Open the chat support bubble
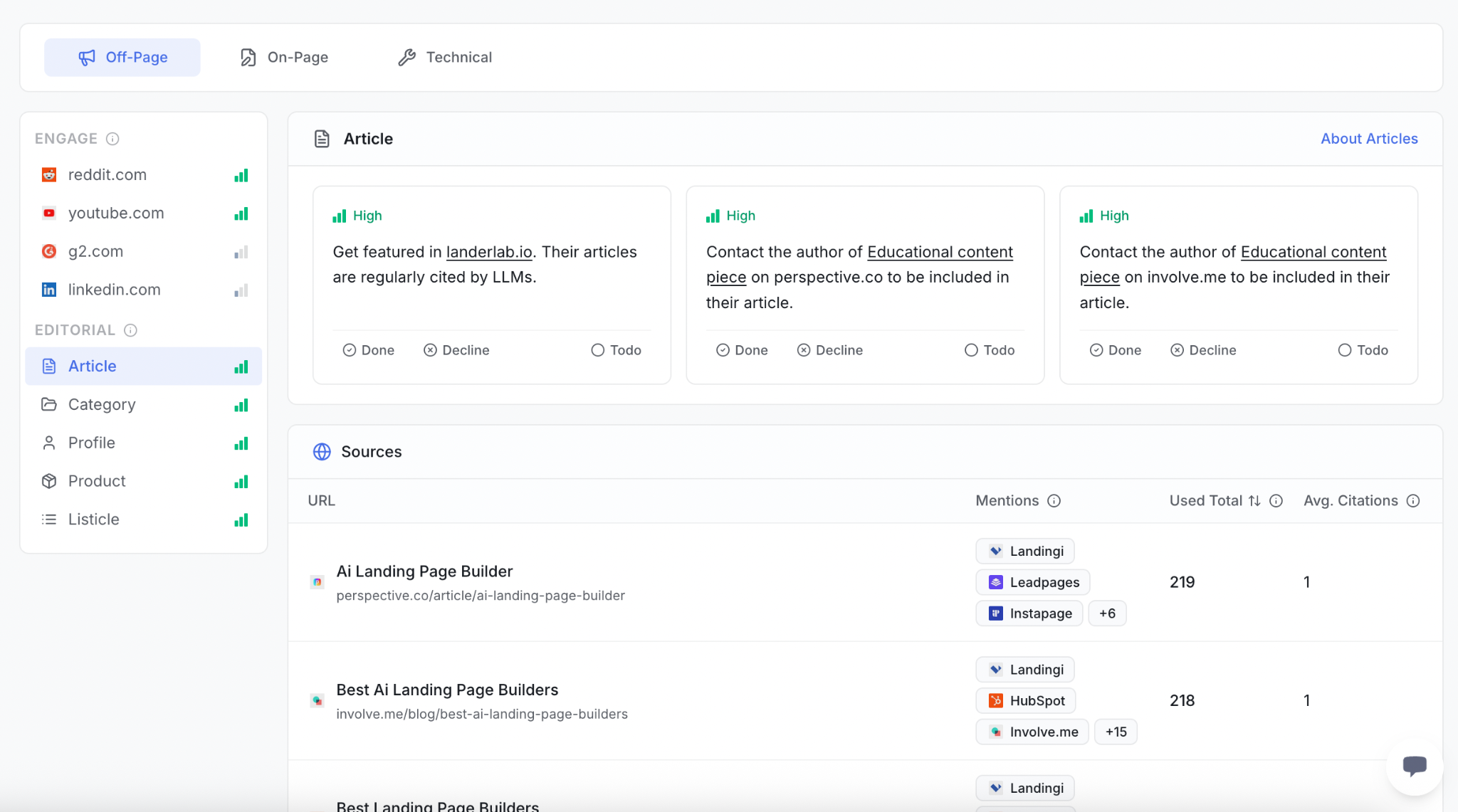This screenshot has width=1458, height=812. (1415, 766)
